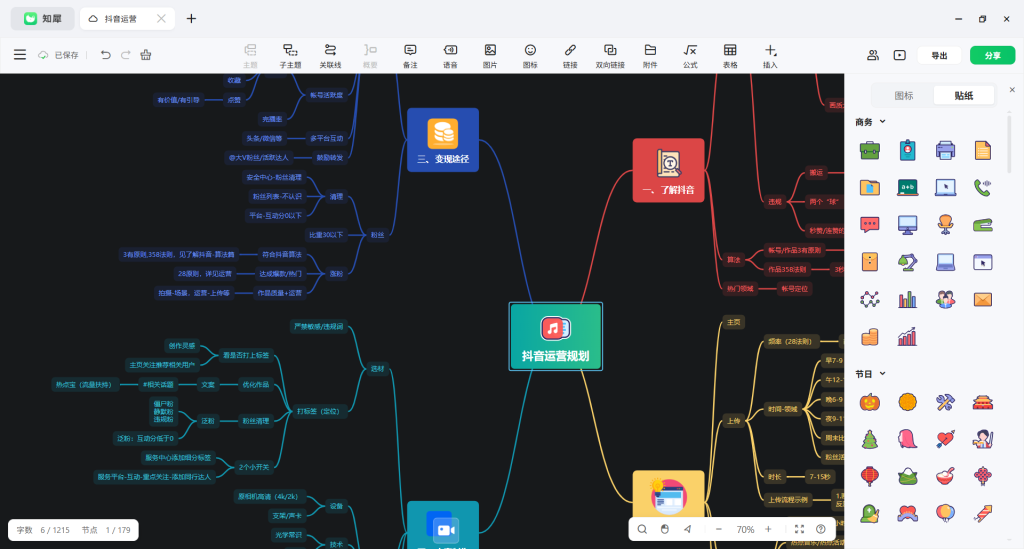Select the desk lamp sticker
The image size is (1024, 549).
pos(907,262)
